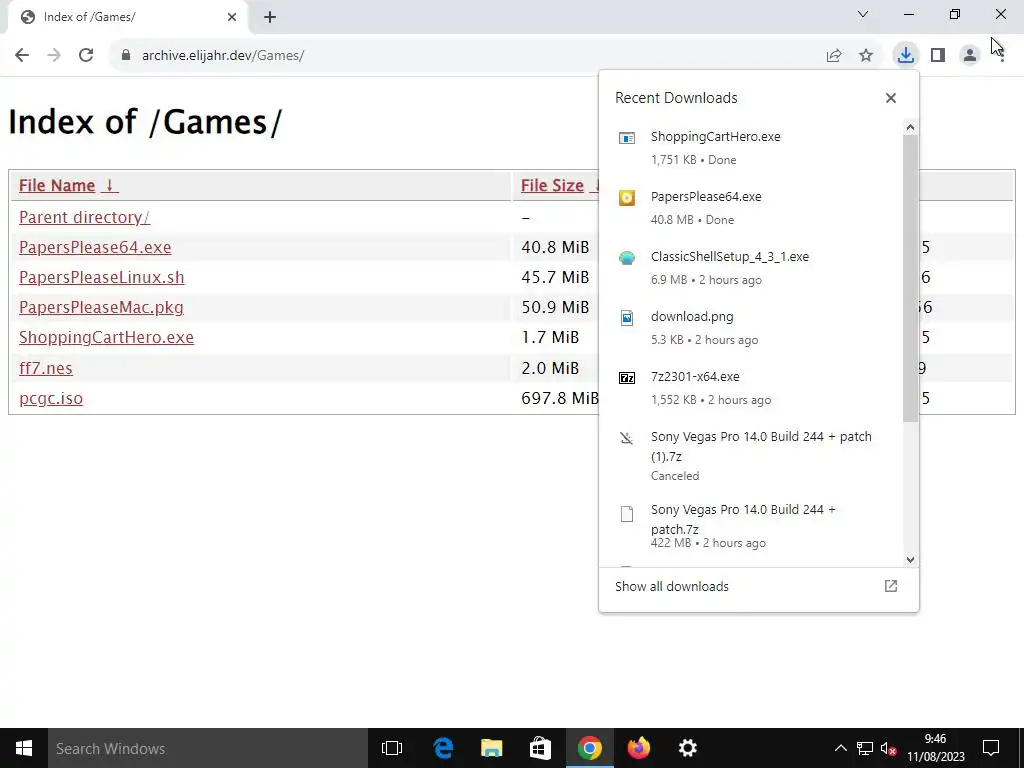Viewport: 1024px width, 768px height.
Task: Reload the Index of /Games/ page
Action: tap(86, 56)
